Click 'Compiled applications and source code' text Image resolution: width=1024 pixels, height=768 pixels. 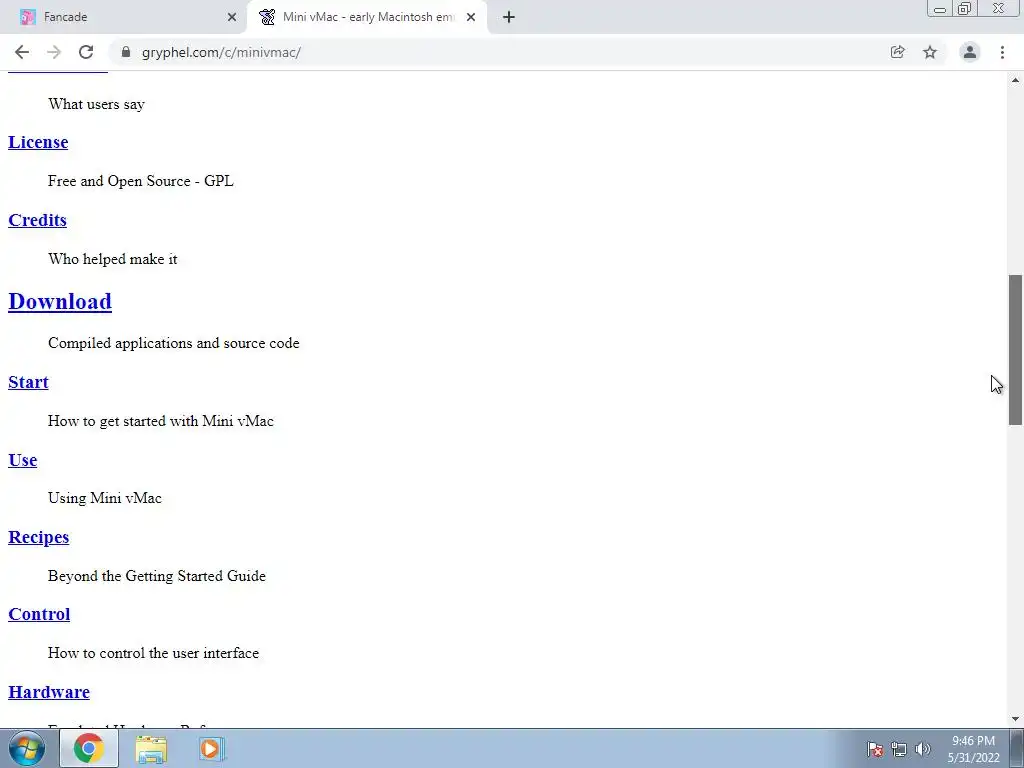174,344
